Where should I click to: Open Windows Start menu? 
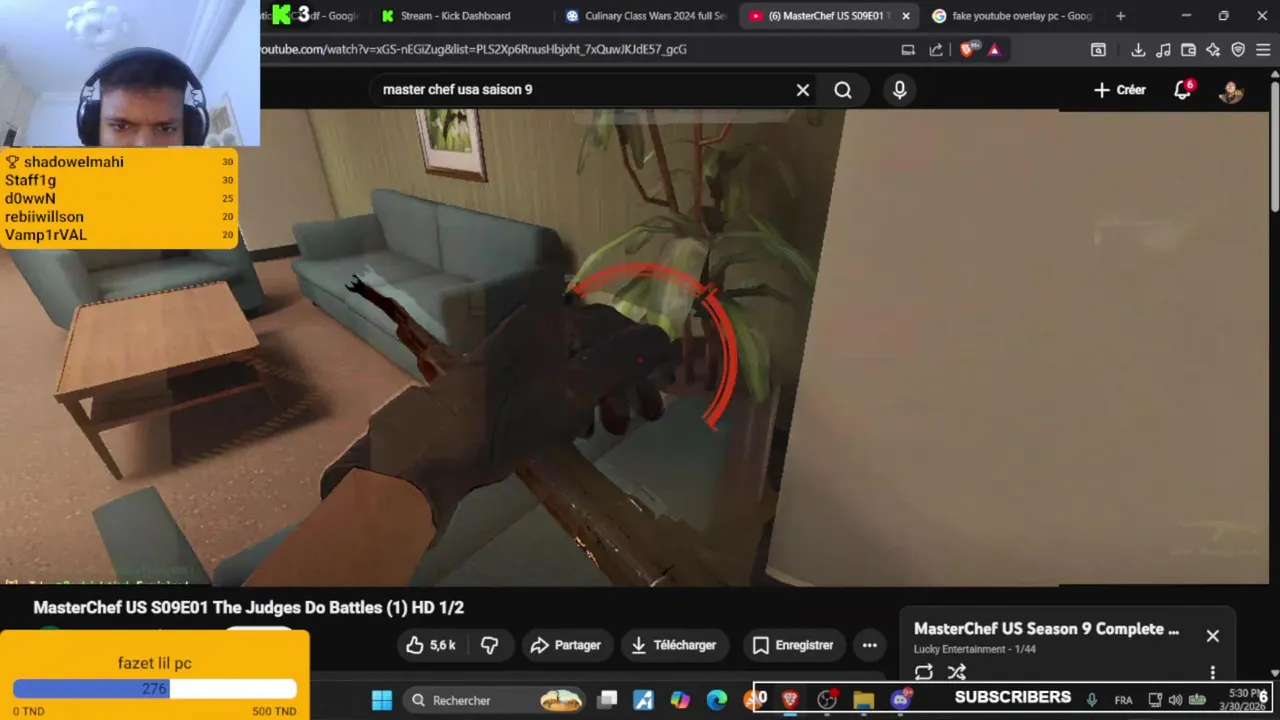click(382, 700)
